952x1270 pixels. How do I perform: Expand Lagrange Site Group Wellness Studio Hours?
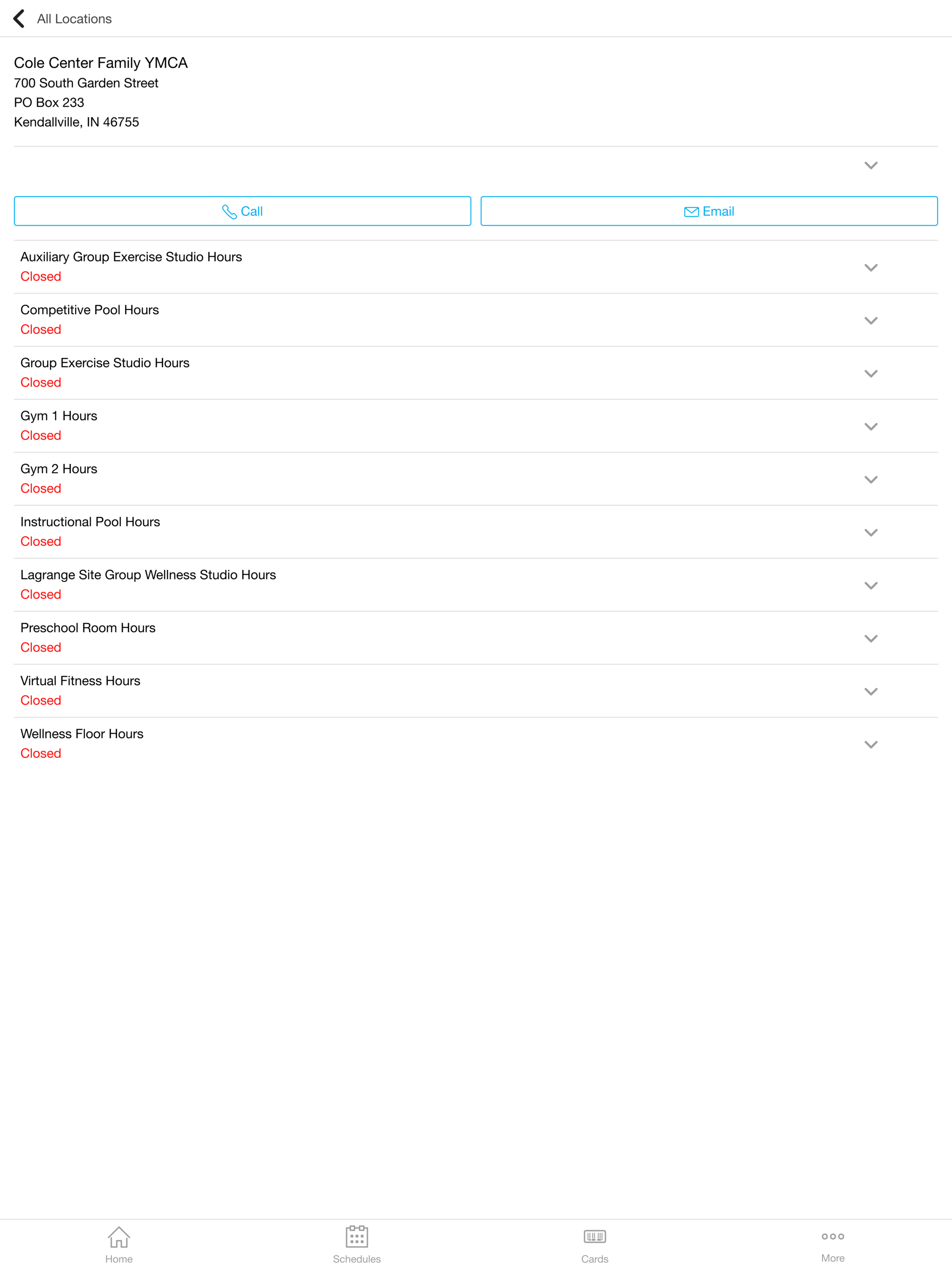click(871, 586)
